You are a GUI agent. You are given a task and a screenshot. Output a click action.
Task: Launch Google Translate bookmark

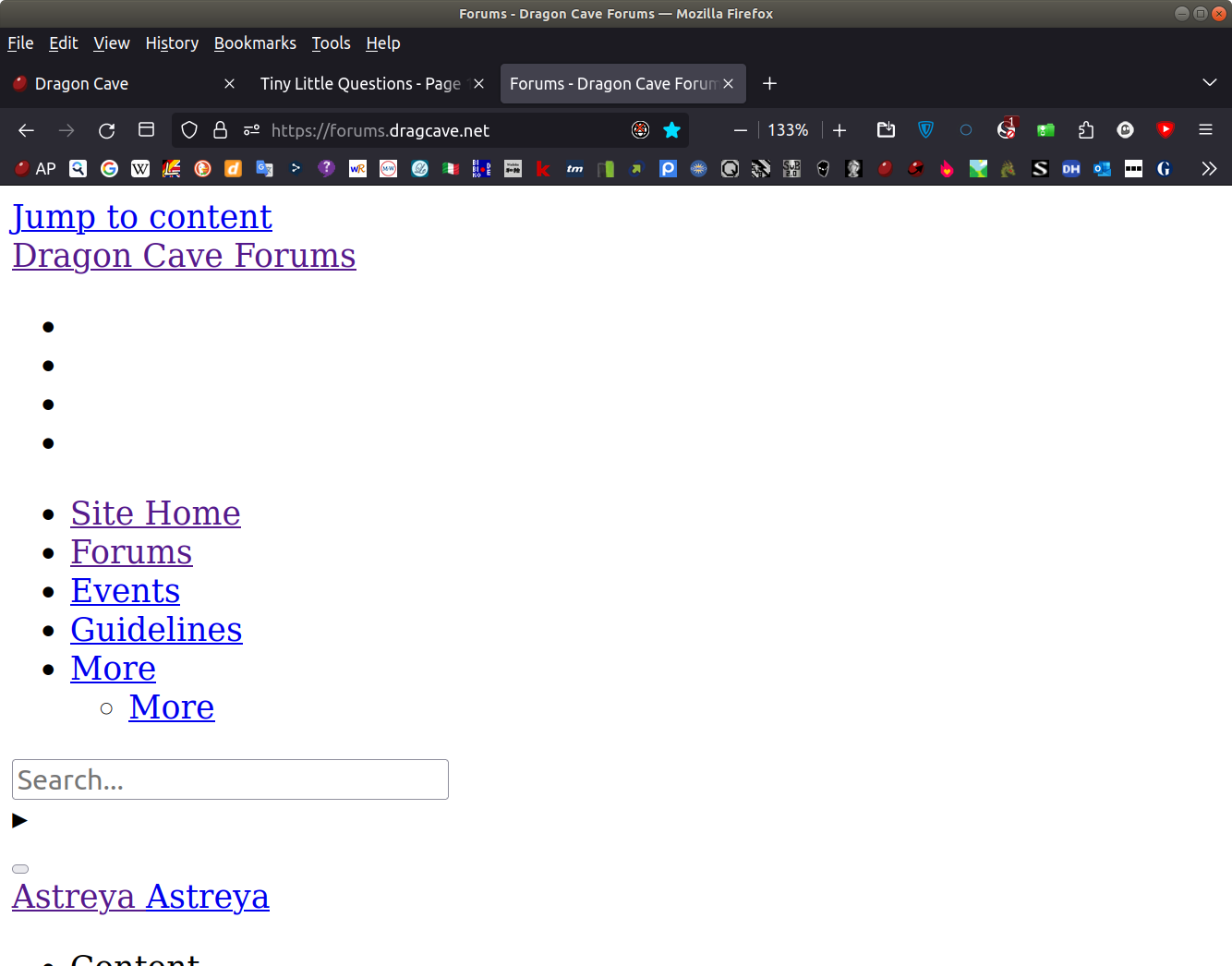265,169
